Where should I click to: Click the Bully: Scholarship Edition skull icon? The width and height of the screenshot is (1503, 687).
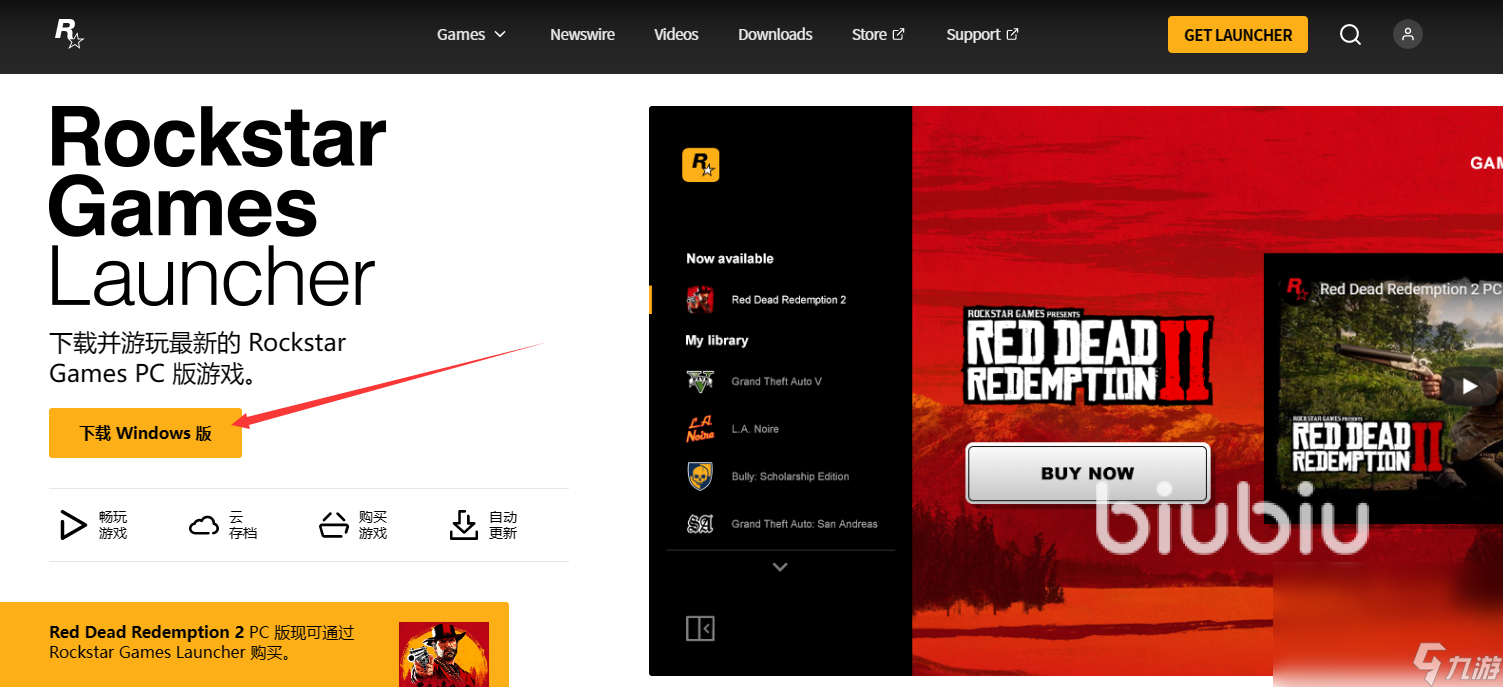pyautogui.click(x=700, y=476)
